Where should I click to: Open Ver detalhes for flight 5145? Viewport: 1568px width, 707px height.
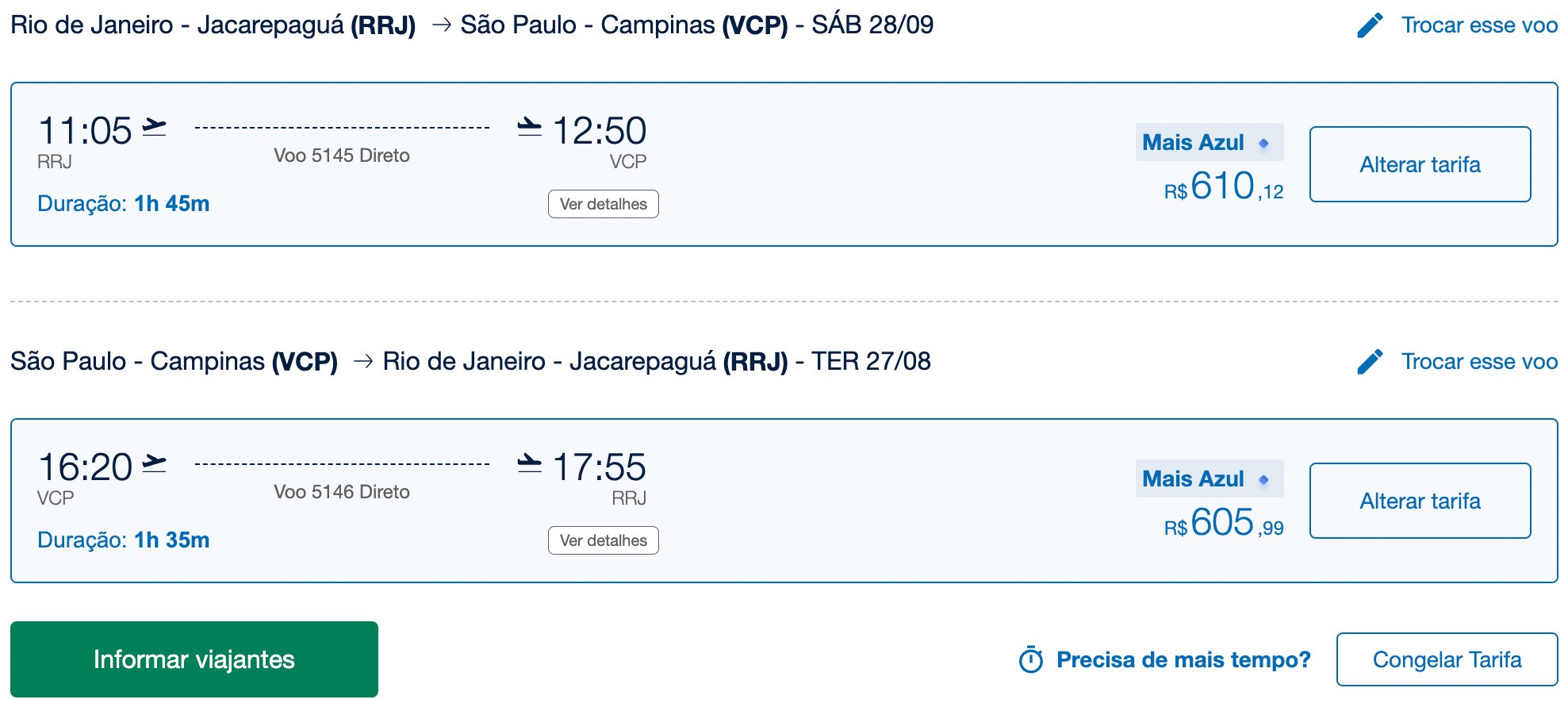pos(604,204)
